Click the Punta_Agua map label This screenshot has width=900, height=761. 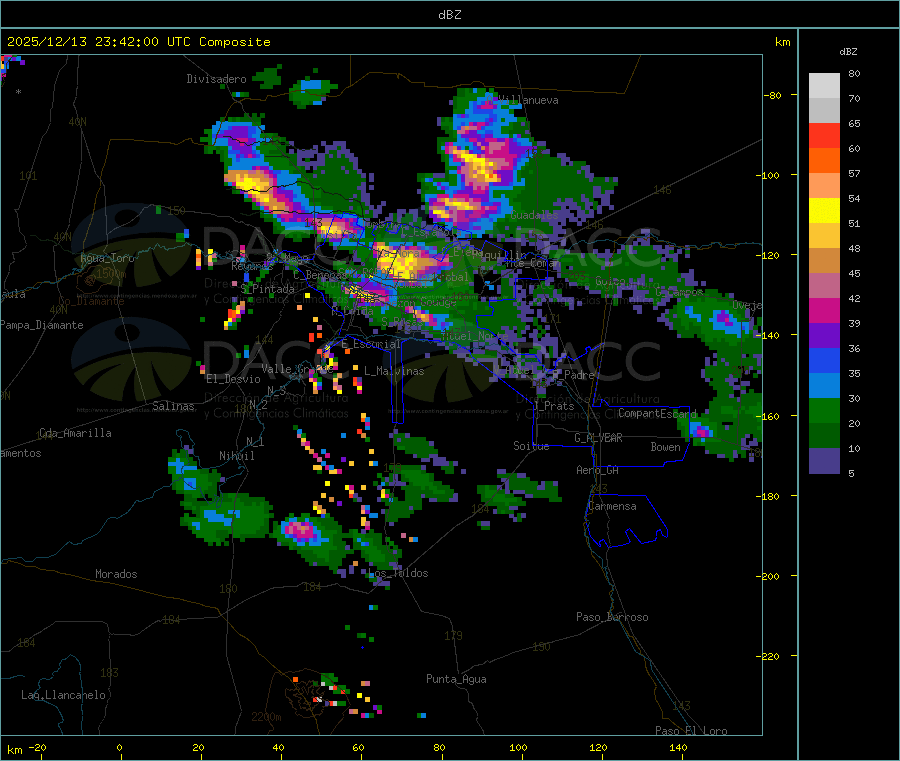[456, 680]
